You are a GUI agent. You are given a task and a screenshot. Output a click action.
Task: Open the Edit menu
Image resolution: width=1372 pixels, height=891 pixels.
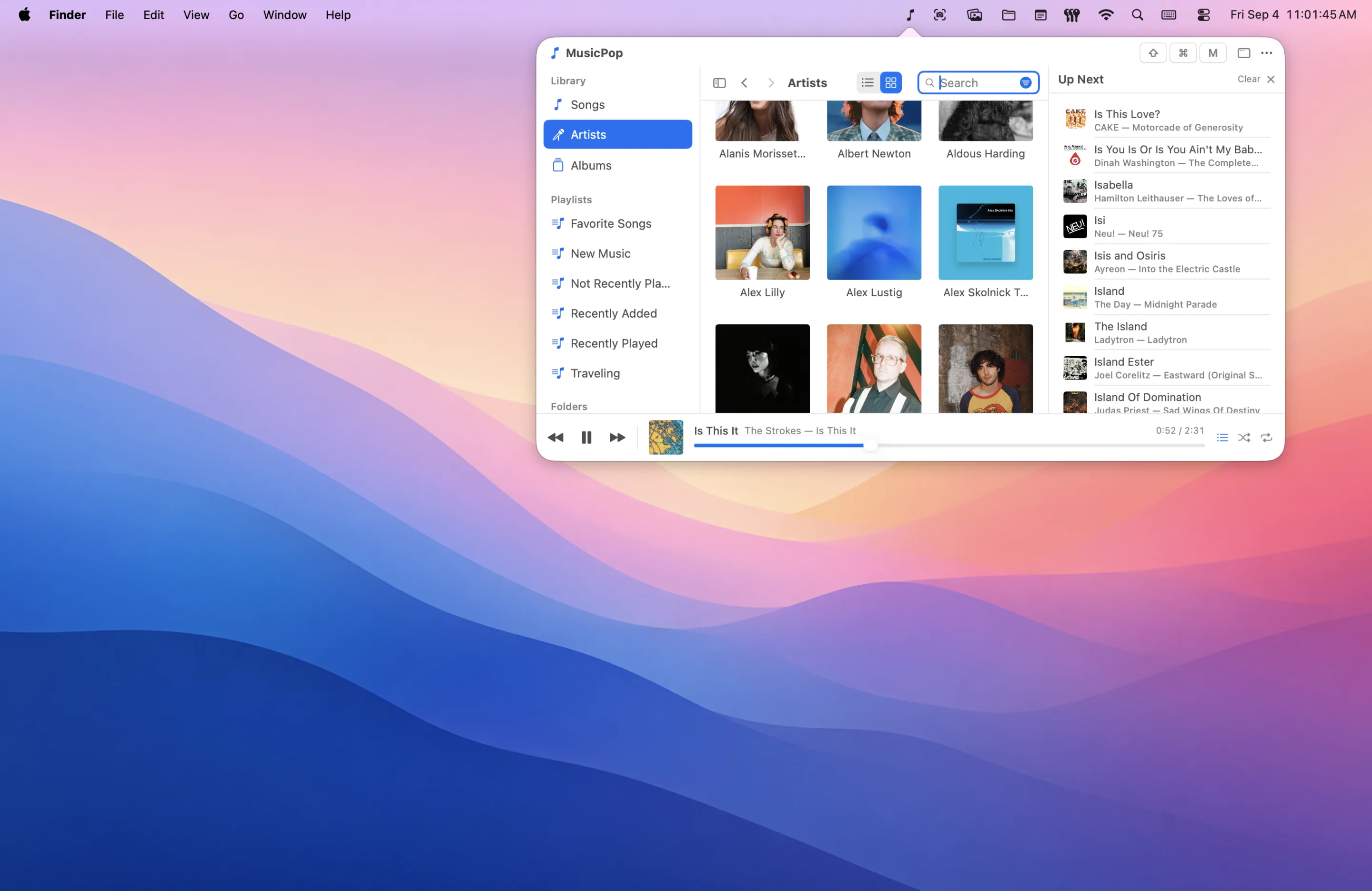coord(153,15)
